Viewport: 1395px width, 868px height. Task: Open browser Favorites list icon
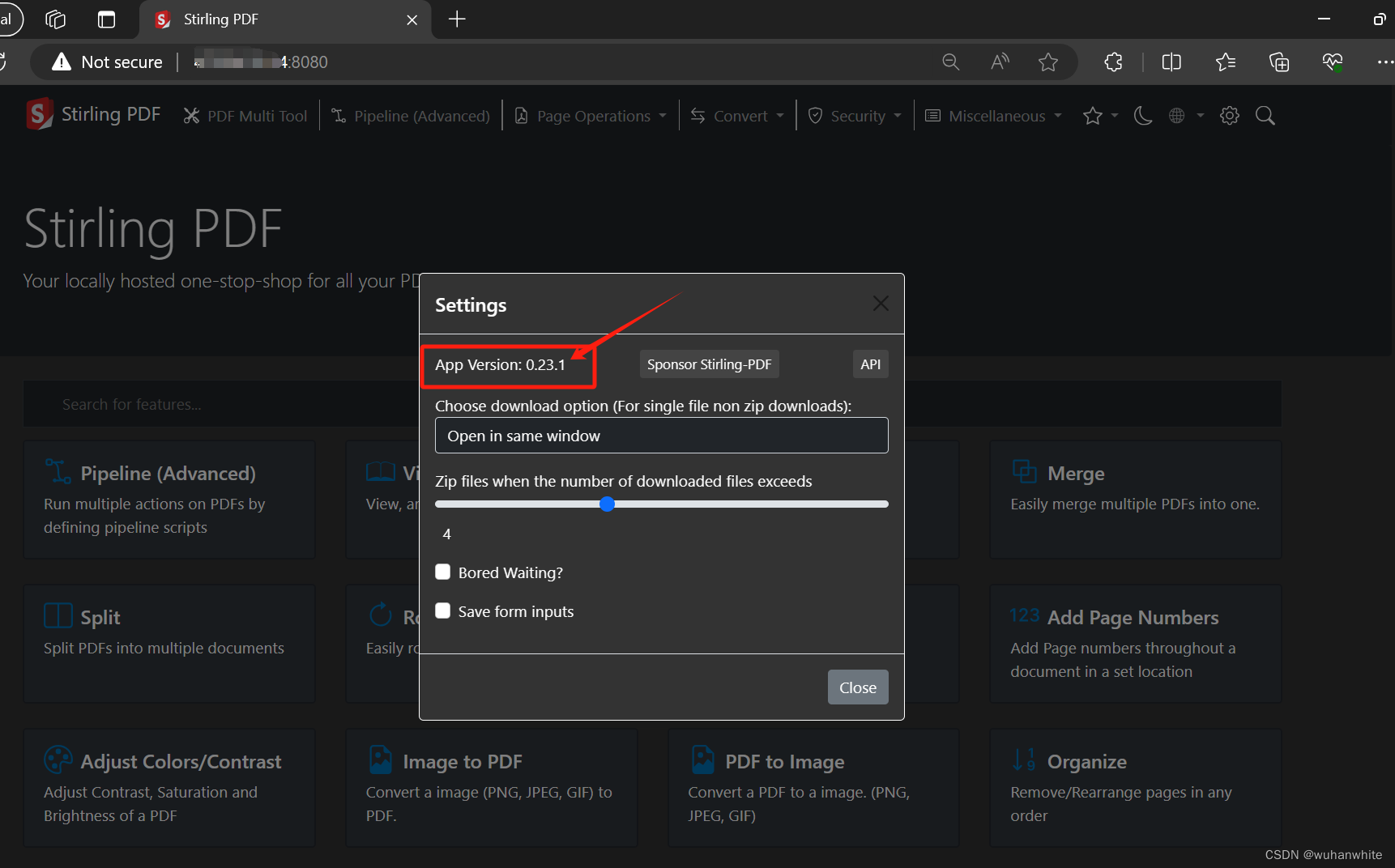tap(1226, 62)
